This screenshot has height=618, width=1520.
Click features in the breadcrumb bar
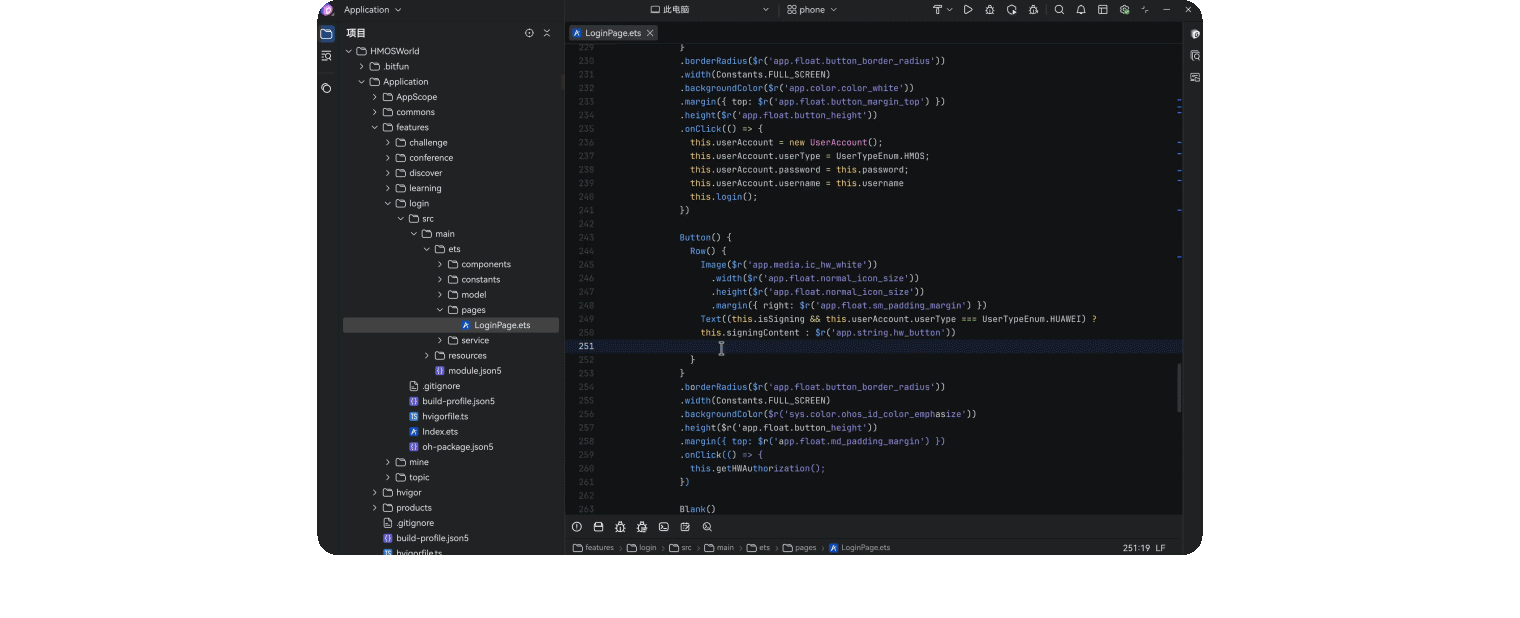coord(598,547)
